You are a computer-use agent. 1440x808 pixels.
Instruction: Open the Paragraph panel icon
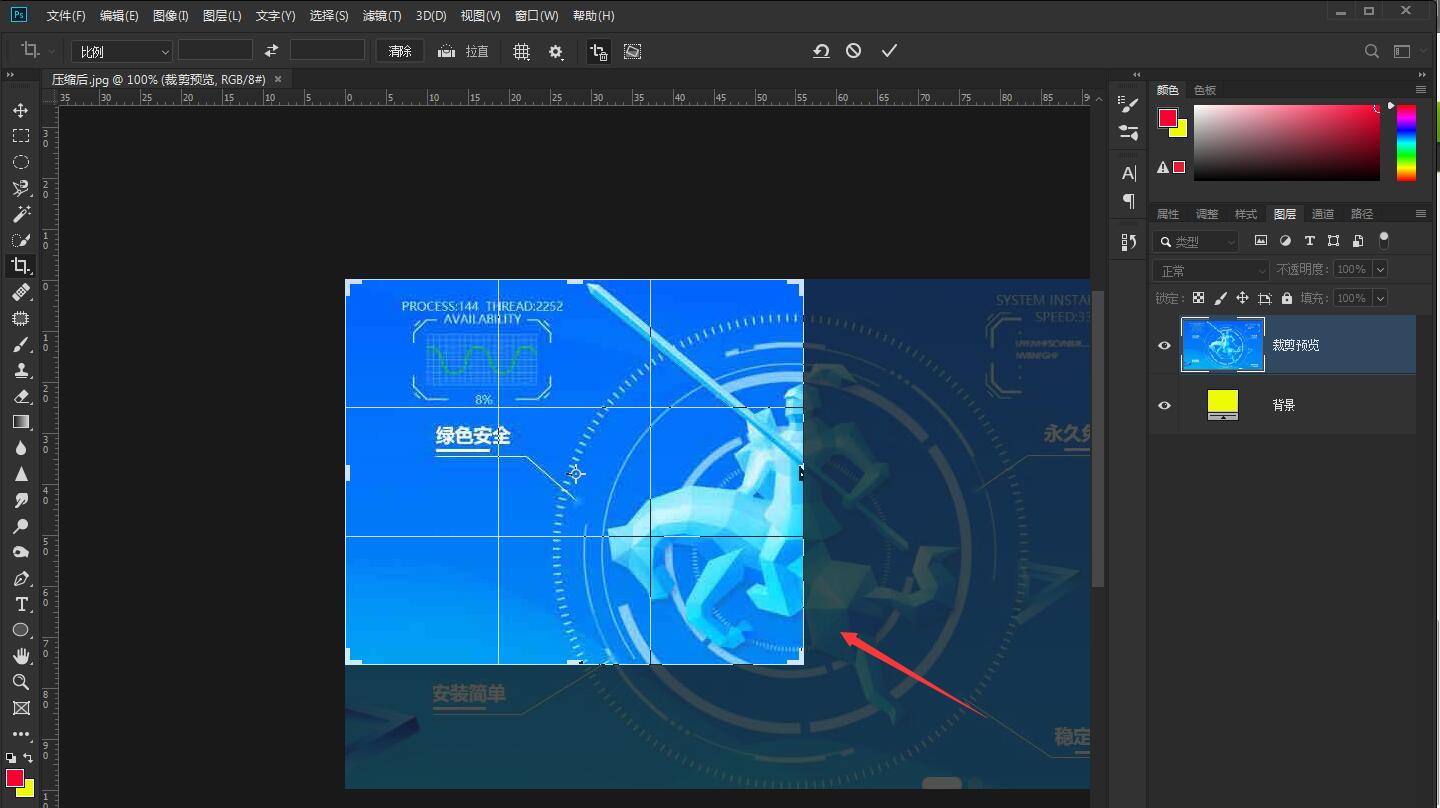coord(1129,201)
